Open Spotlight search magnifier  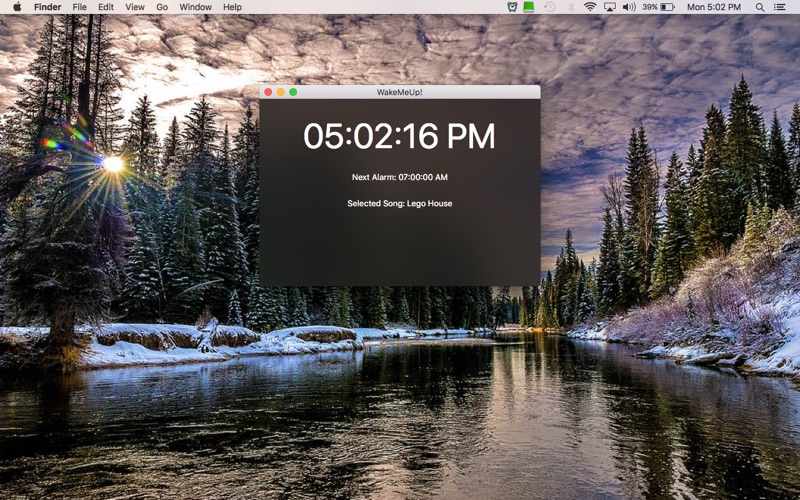(x=760, y=7)
